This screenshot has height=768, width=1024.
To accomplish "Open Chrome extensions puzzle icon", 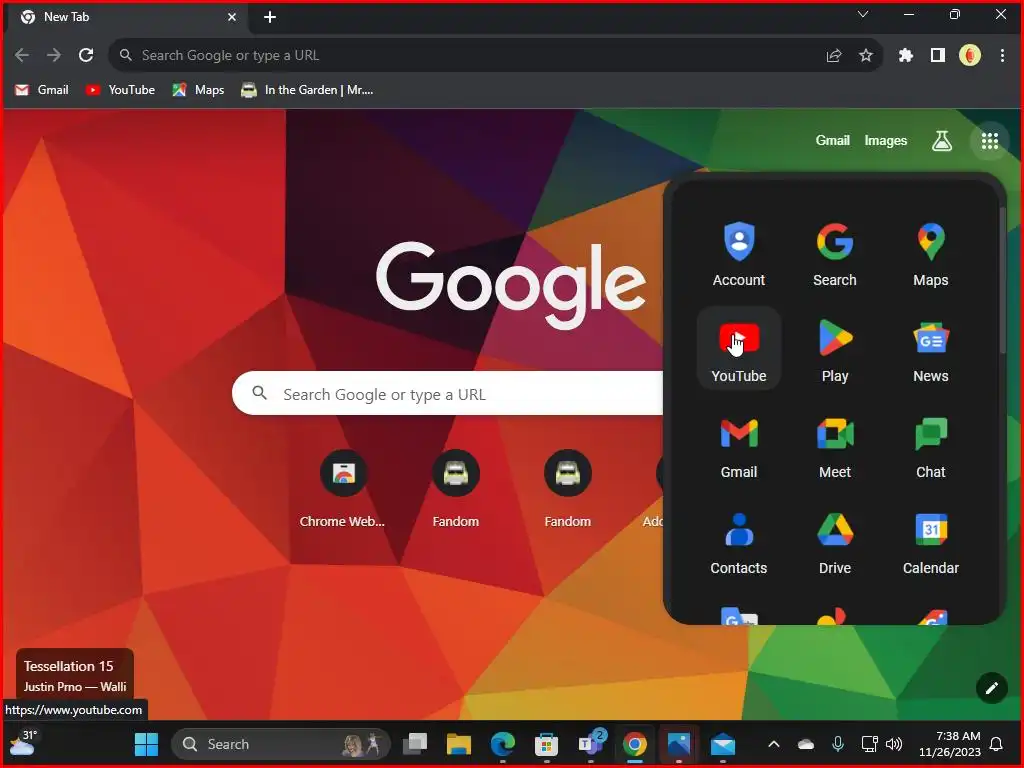I will coord(905,56).
